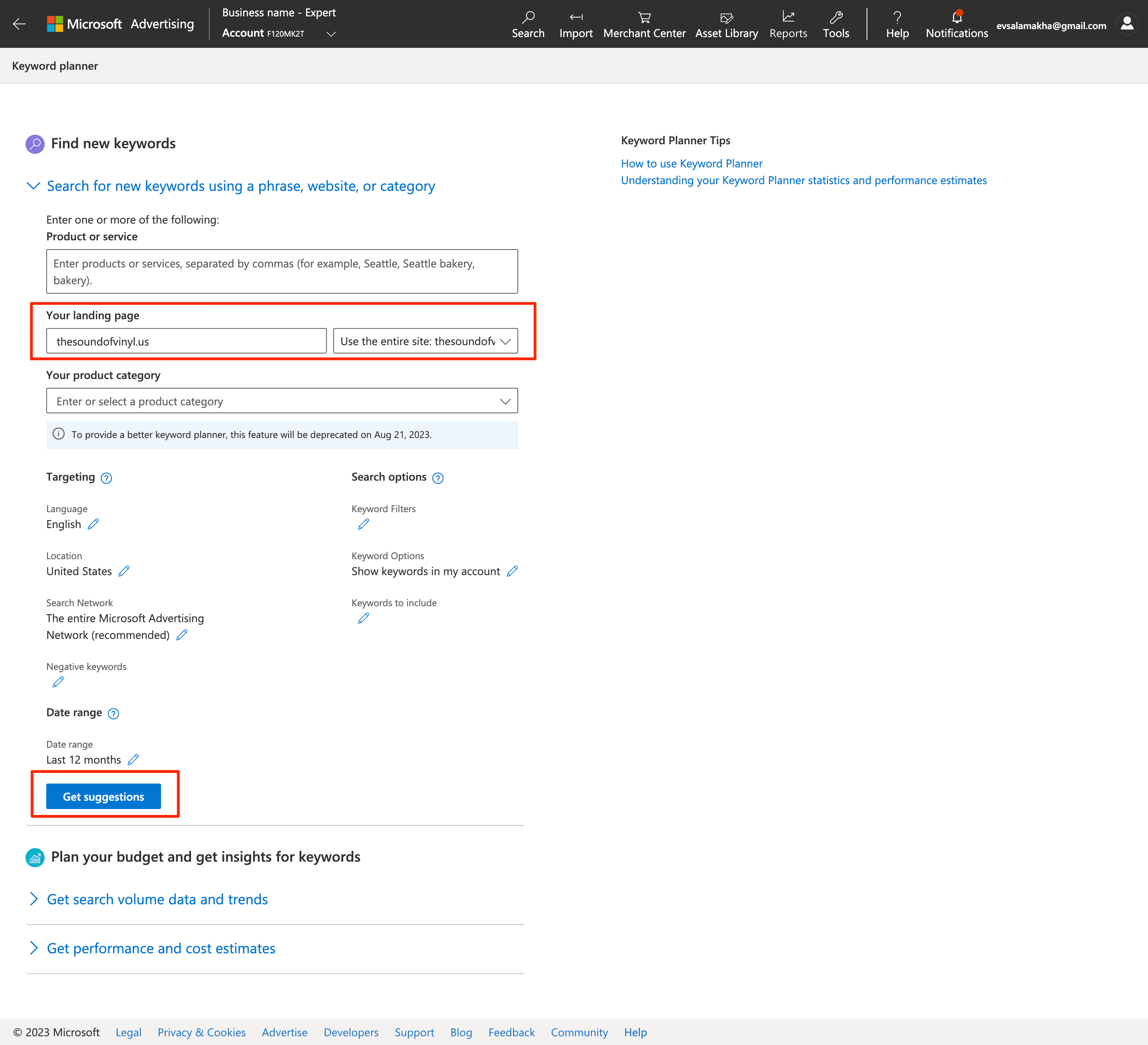Screen dimensions: 1148x1045
Task: Expand the product category dropdown
Action: pos(505,401)
